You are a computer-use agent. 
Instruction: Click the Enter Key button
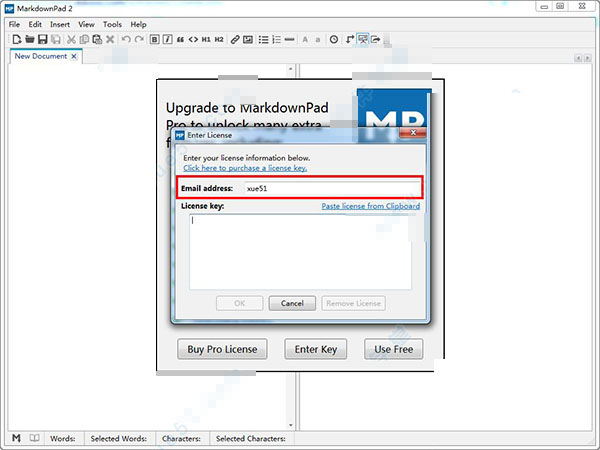(316, 349)
